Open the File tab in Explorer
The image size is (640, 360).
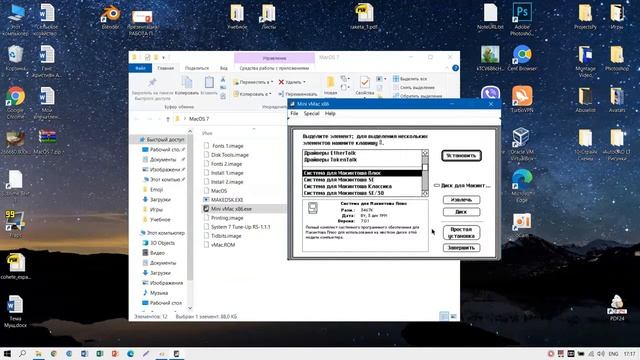[x=140, y=68]
